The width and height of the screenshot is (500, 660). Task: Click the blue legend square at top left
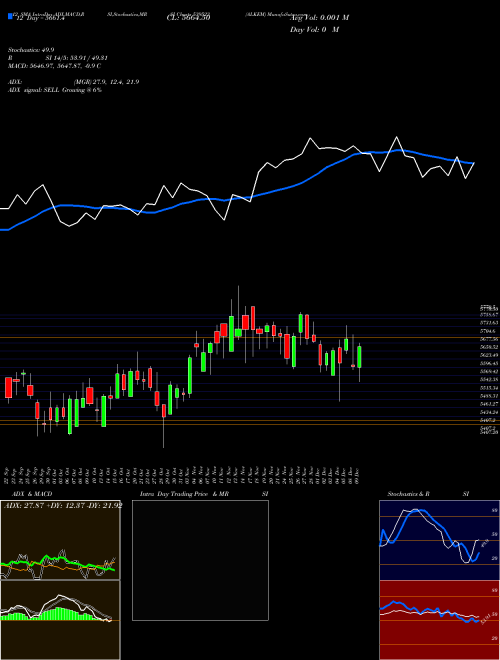(10, 16)
